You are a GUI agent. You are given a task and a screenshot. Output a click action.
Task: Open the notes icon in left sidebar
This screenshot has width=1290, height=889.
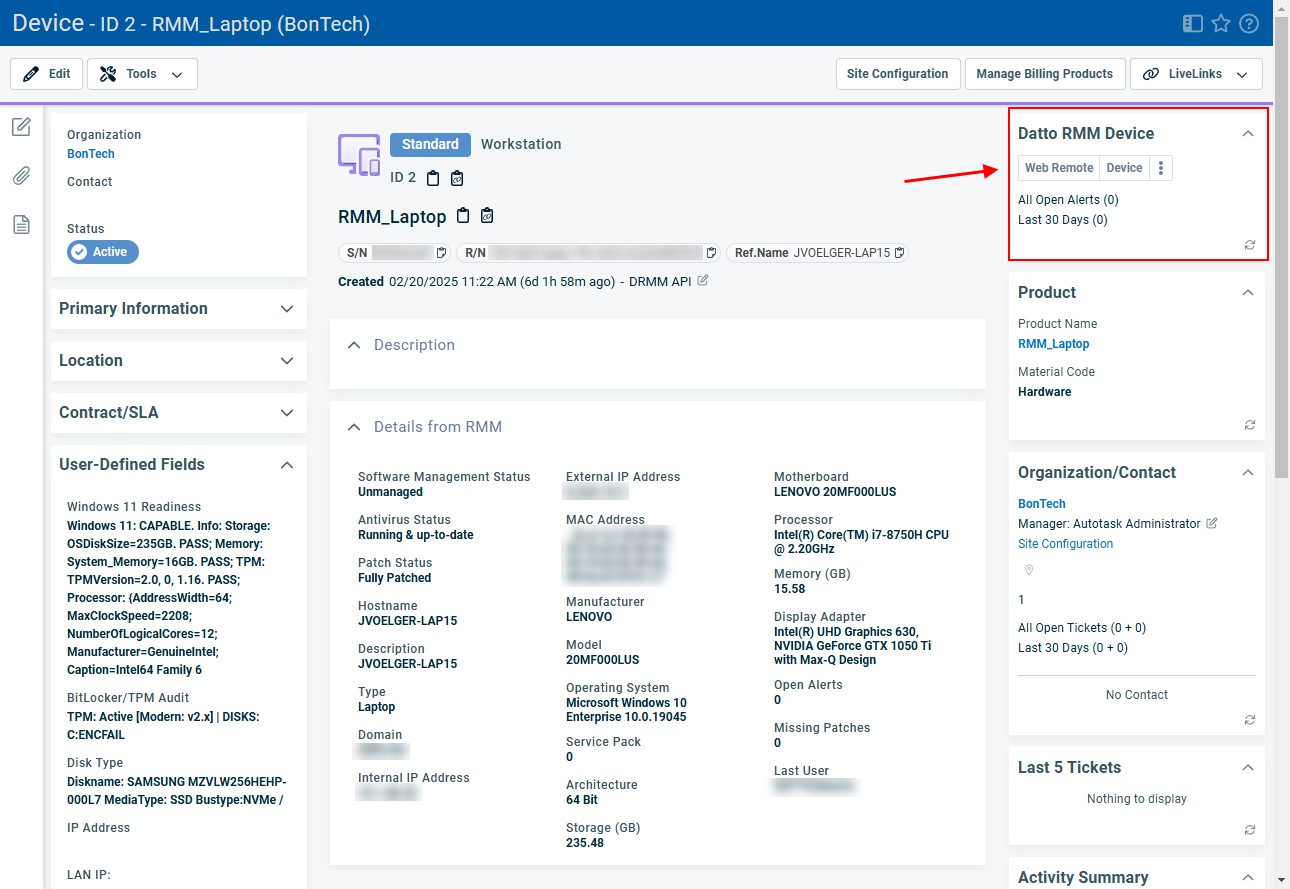pyautogui.click(x=21, y=127)
